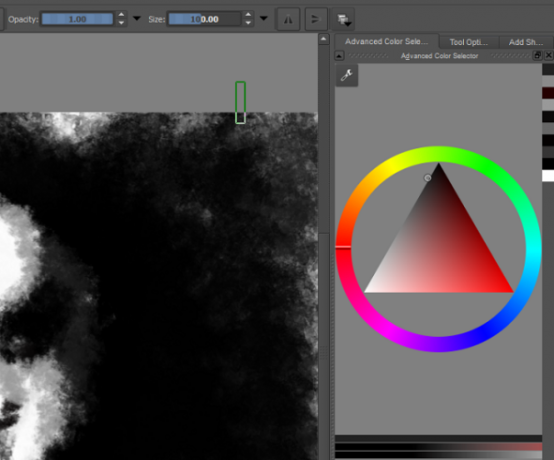Image resolution: width=554 pixels, height=460 pixels.
Task: Decrease Size with the down stepper arrow
Action: click(248, 23)
